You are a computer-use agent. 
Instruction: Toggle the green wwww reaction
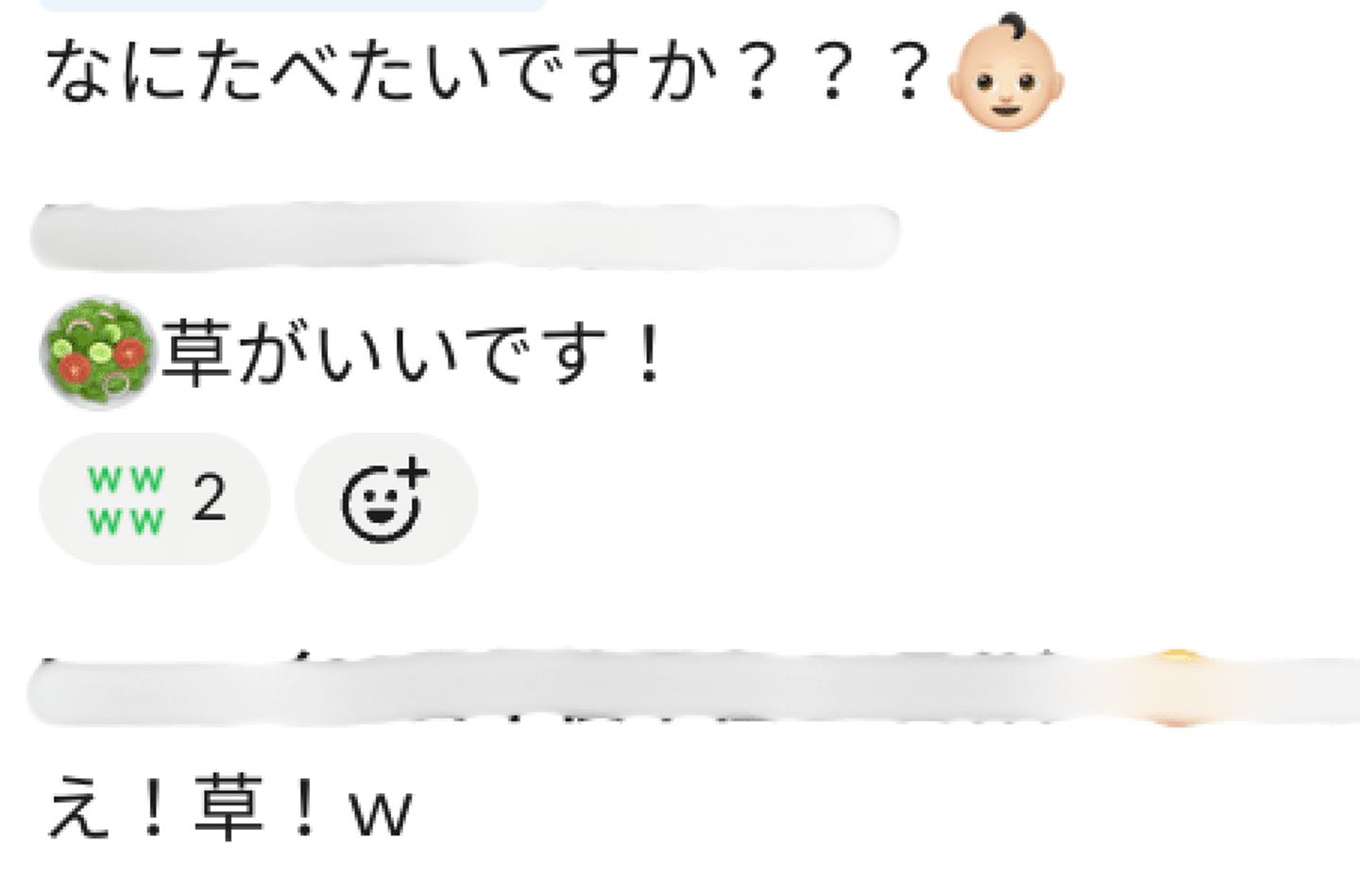click(154, 499)
